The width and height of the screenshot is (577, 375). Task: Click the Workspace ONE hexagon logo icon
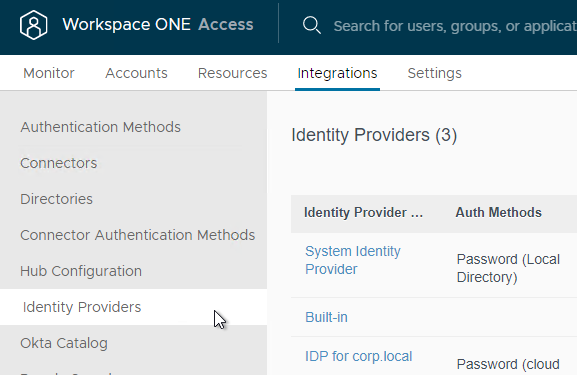pyautogui.click(x=33, y=25)
